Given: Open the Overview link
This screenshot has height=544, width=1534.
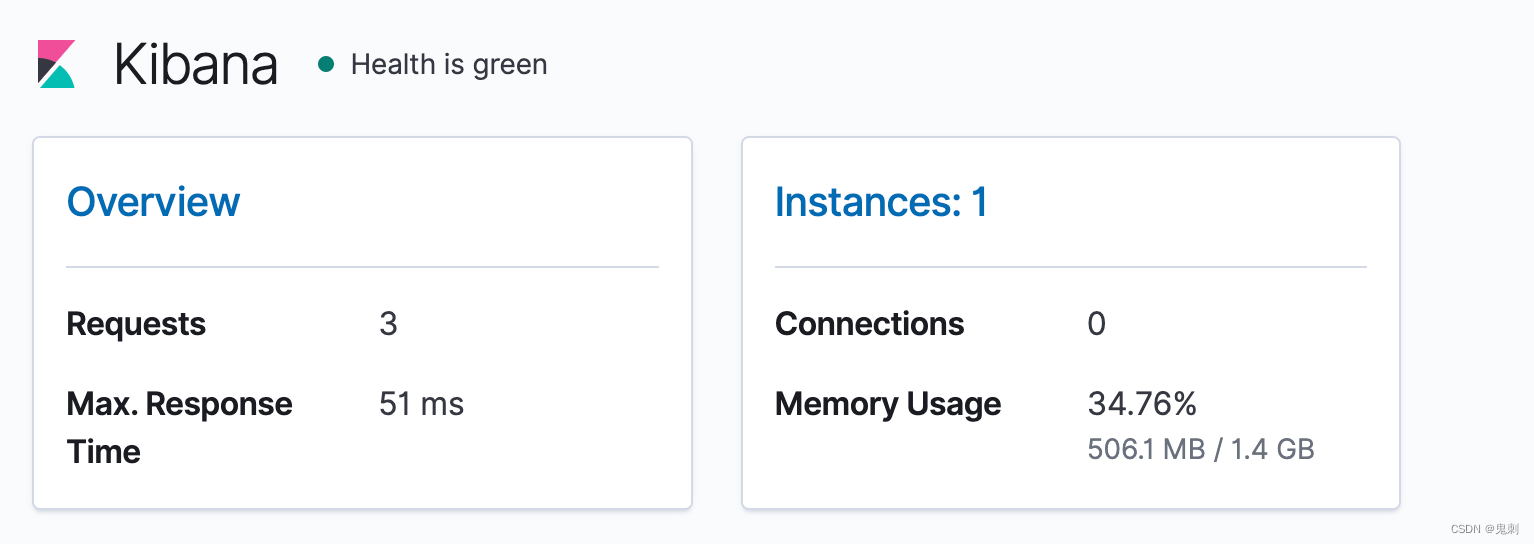Looking at the screenshot, I should point(153,202).
